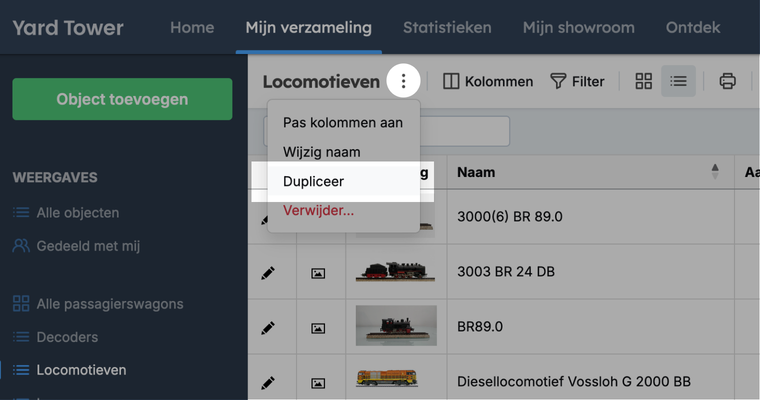Viewport: 760px width, 400px height.
Task: Switch to grid view icon
Action: pos(644,81)
